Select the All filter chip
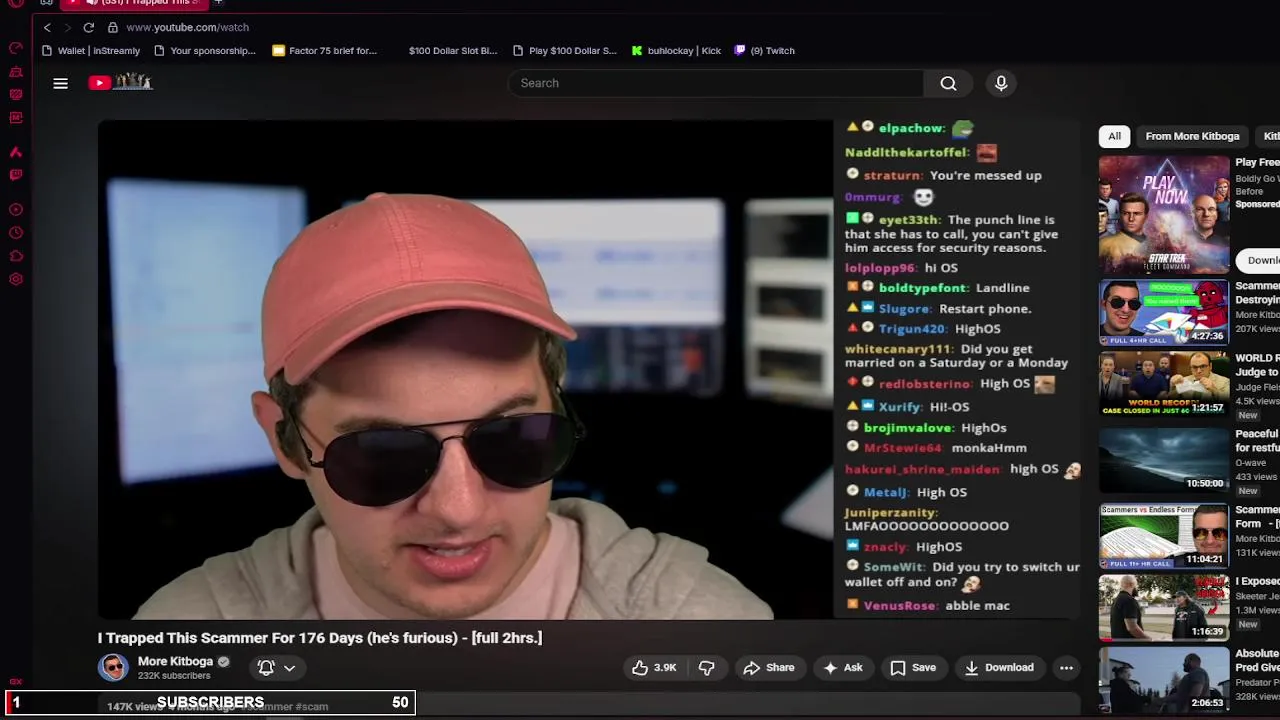 coord(1114,136)
